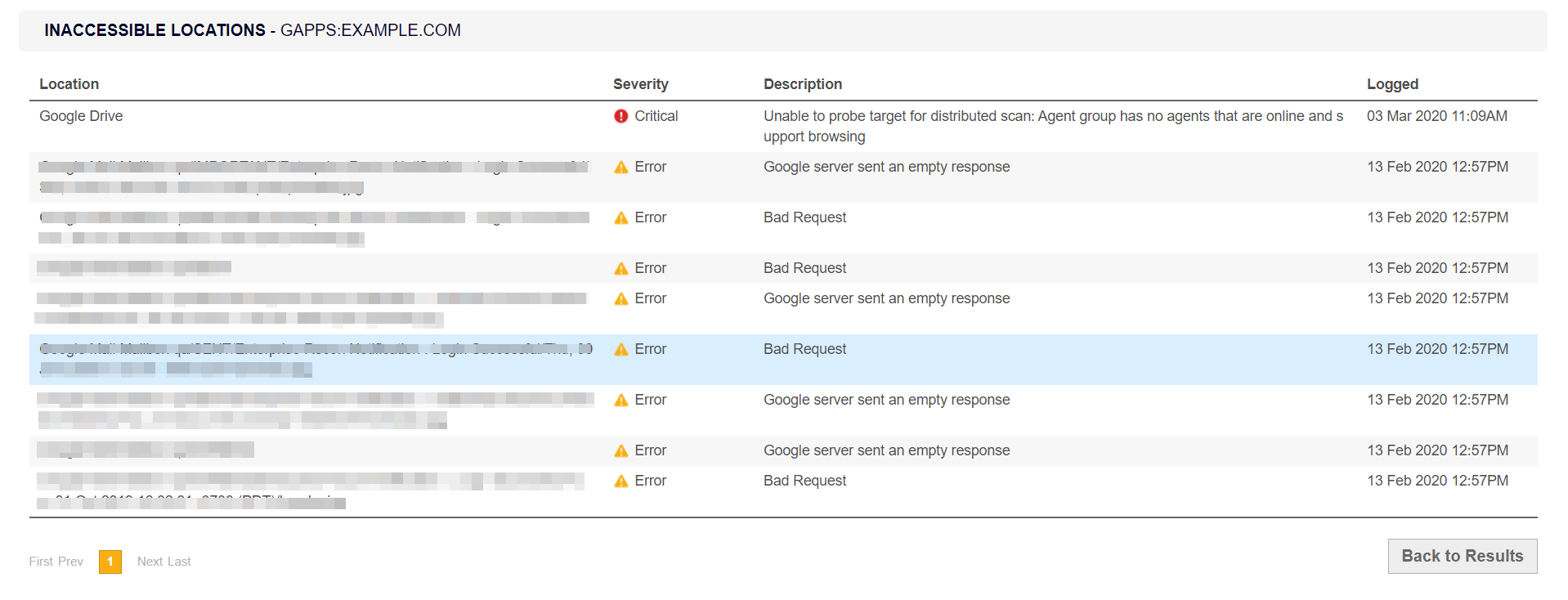Click the red Critical severity icon

[x=621, y=117]
